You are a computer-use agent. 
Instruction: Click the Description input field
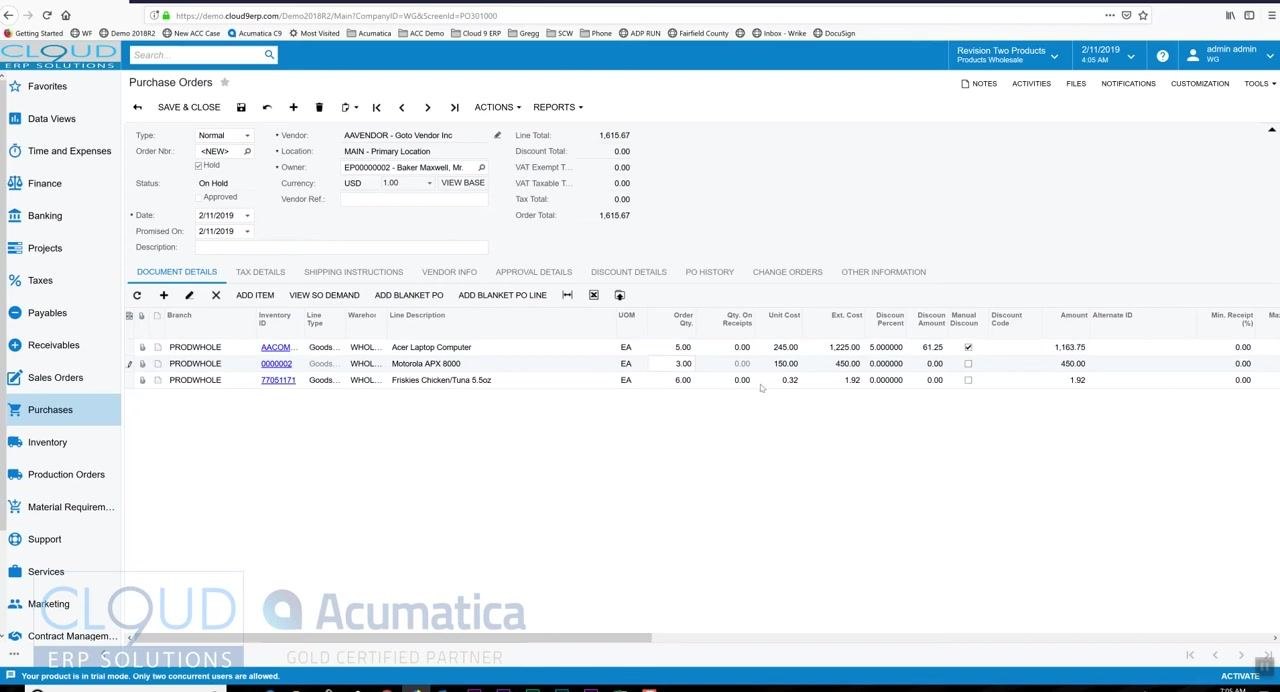pyautogui.click(x=341, y=247)
